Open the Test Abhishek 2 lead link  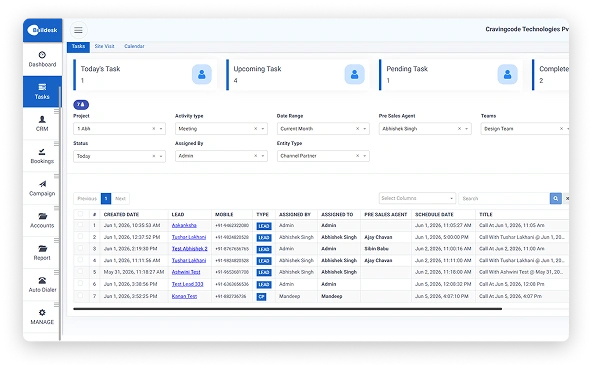(x=190, y=249)
